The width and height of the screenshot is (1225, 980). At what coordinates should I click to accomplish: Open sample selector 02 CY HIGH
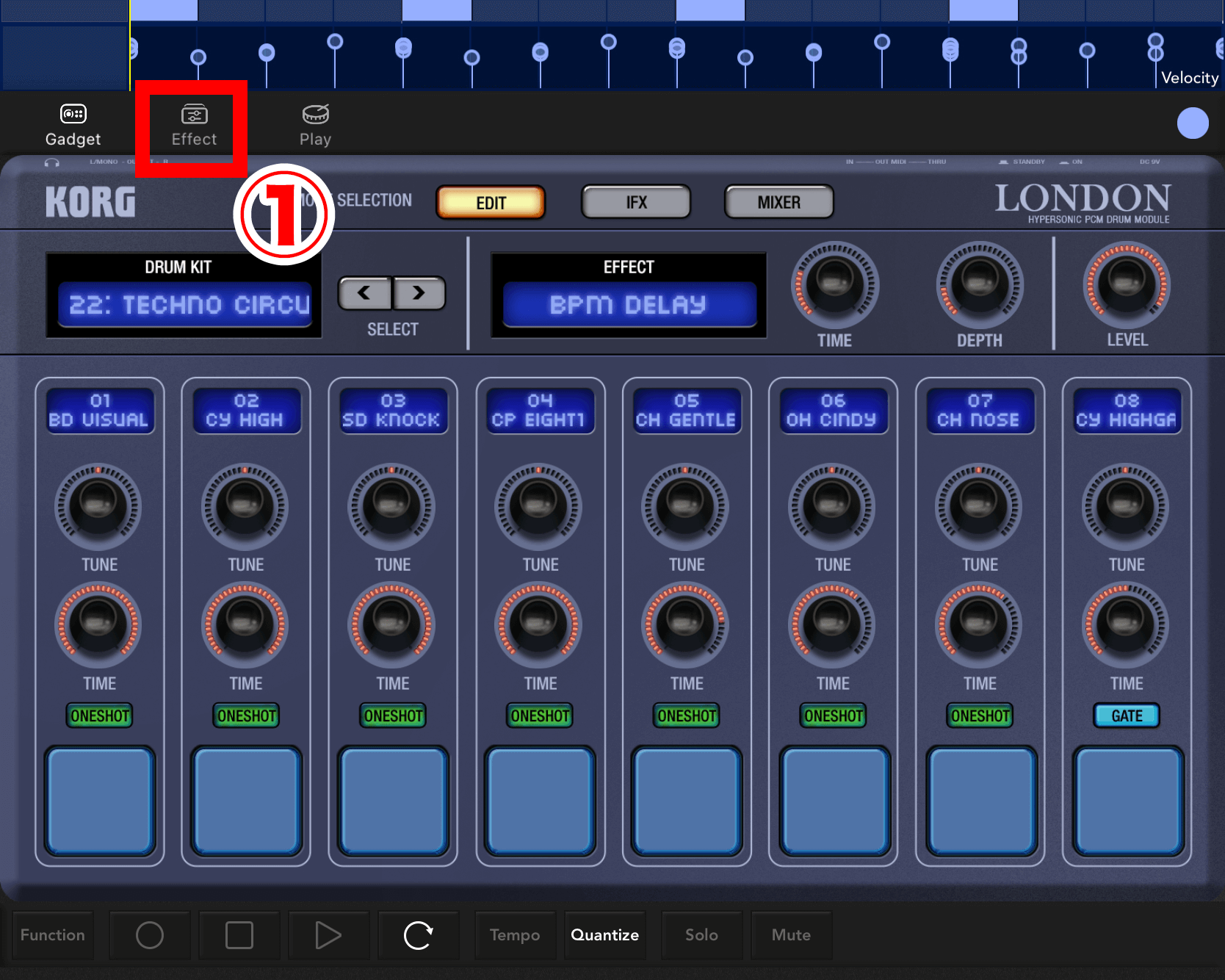pyautogui.click(x=247, y=411)
